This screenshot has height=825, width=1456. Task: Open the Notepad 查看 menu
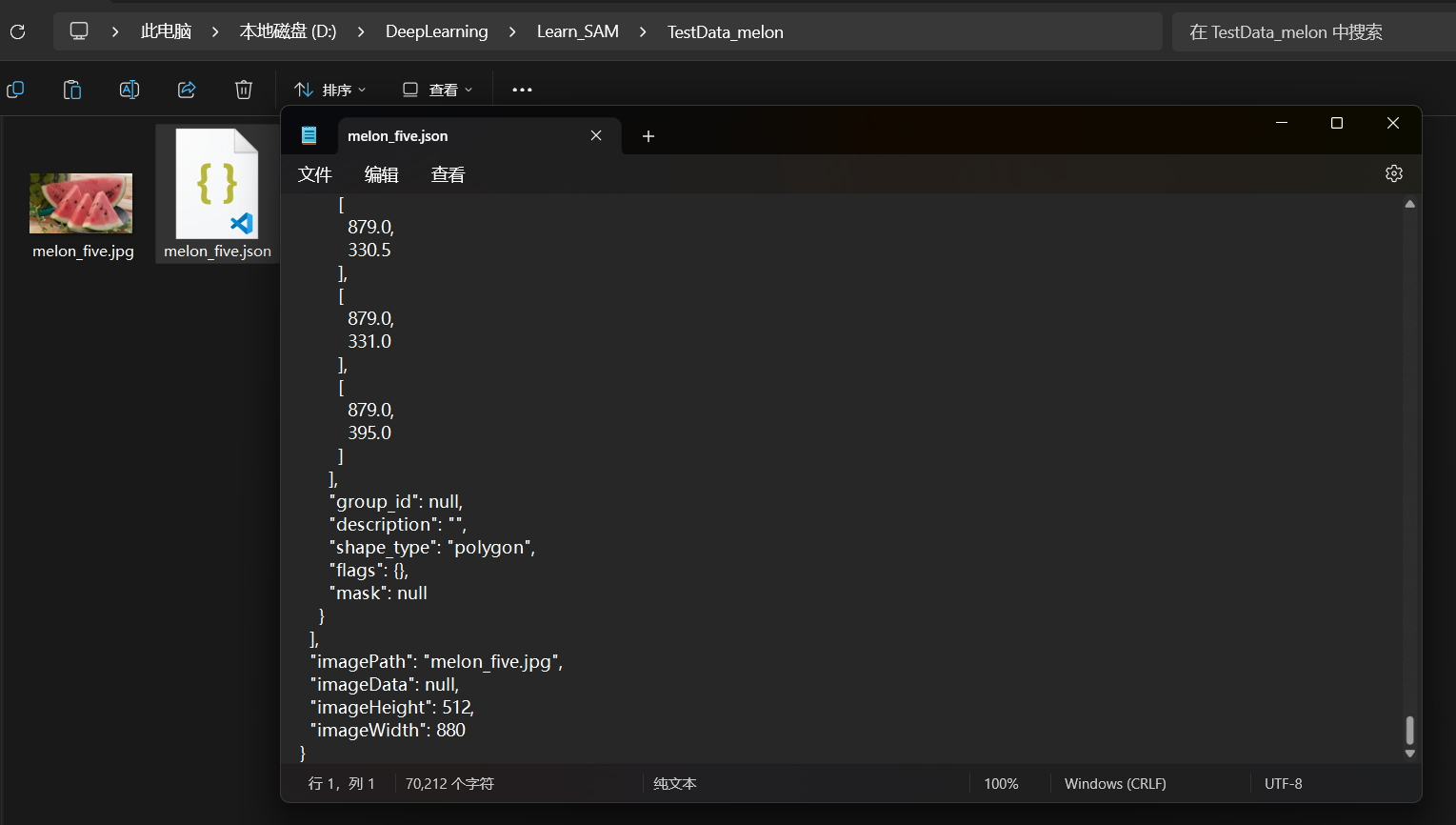(448, 174)
